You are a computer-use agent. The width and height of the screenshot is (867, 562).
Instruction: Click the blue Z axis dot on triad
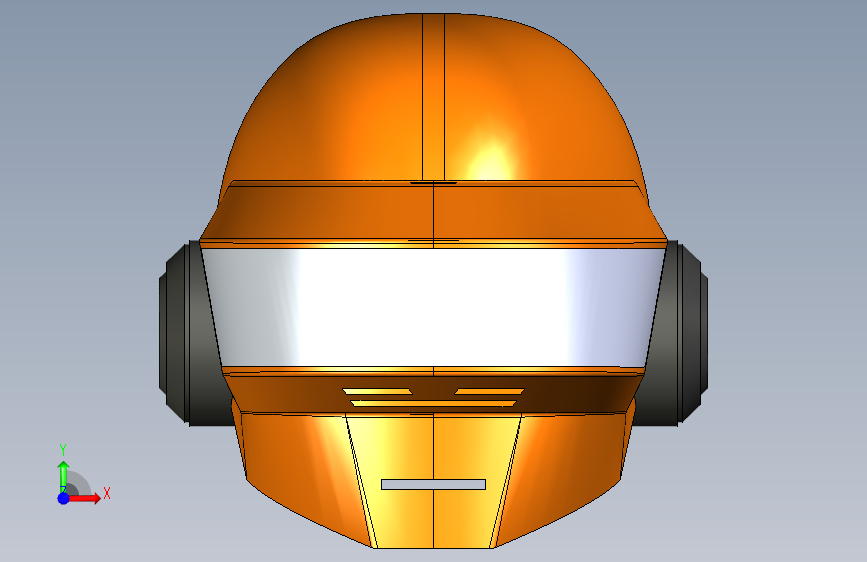coord(63,498)
